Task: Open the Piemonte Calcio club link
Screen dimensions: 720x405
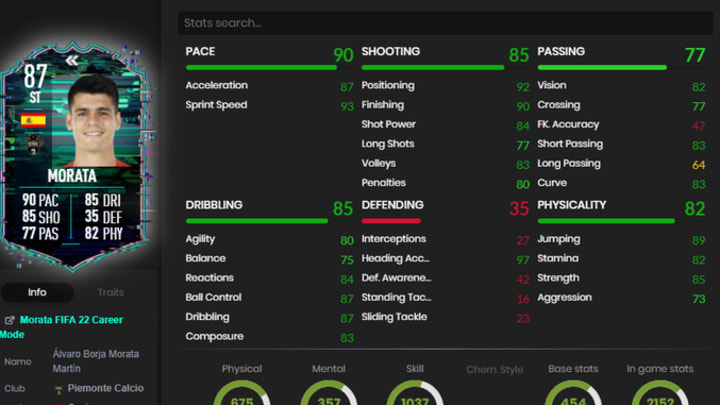Action: click(106, 388)
